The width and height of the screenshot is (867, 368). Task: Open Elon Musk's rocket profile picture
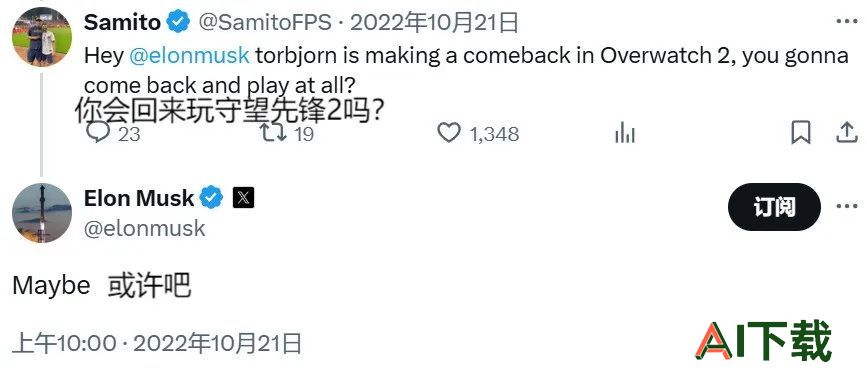click(42, 213)
